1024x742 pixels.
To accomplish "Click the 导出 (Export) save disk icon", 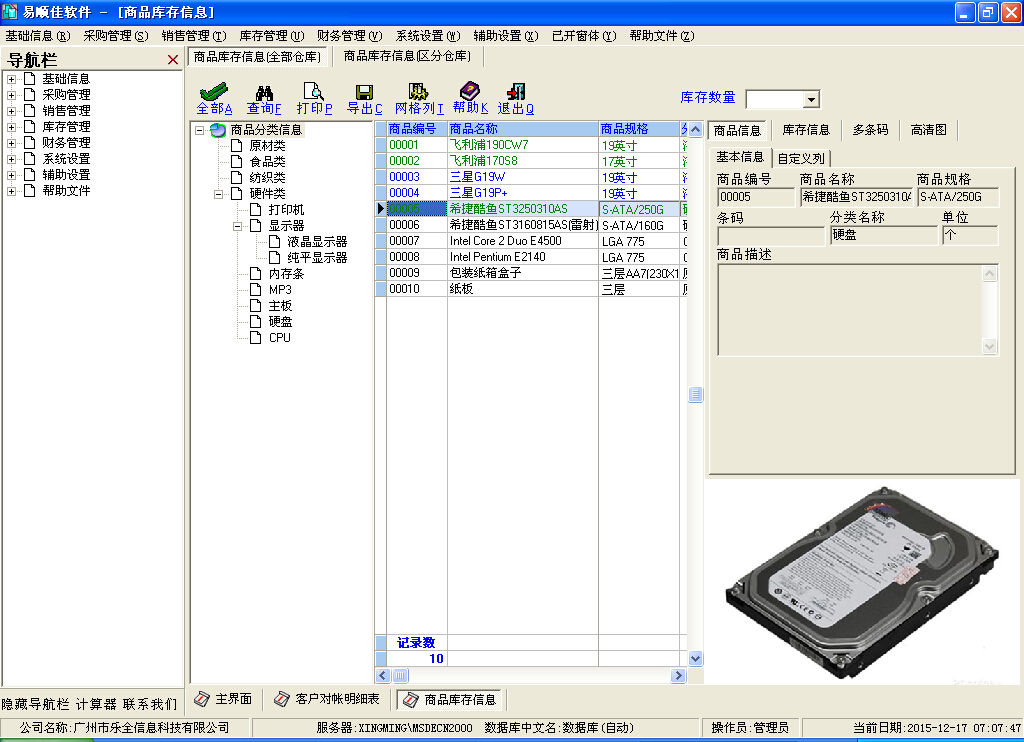I will [364, 92].
